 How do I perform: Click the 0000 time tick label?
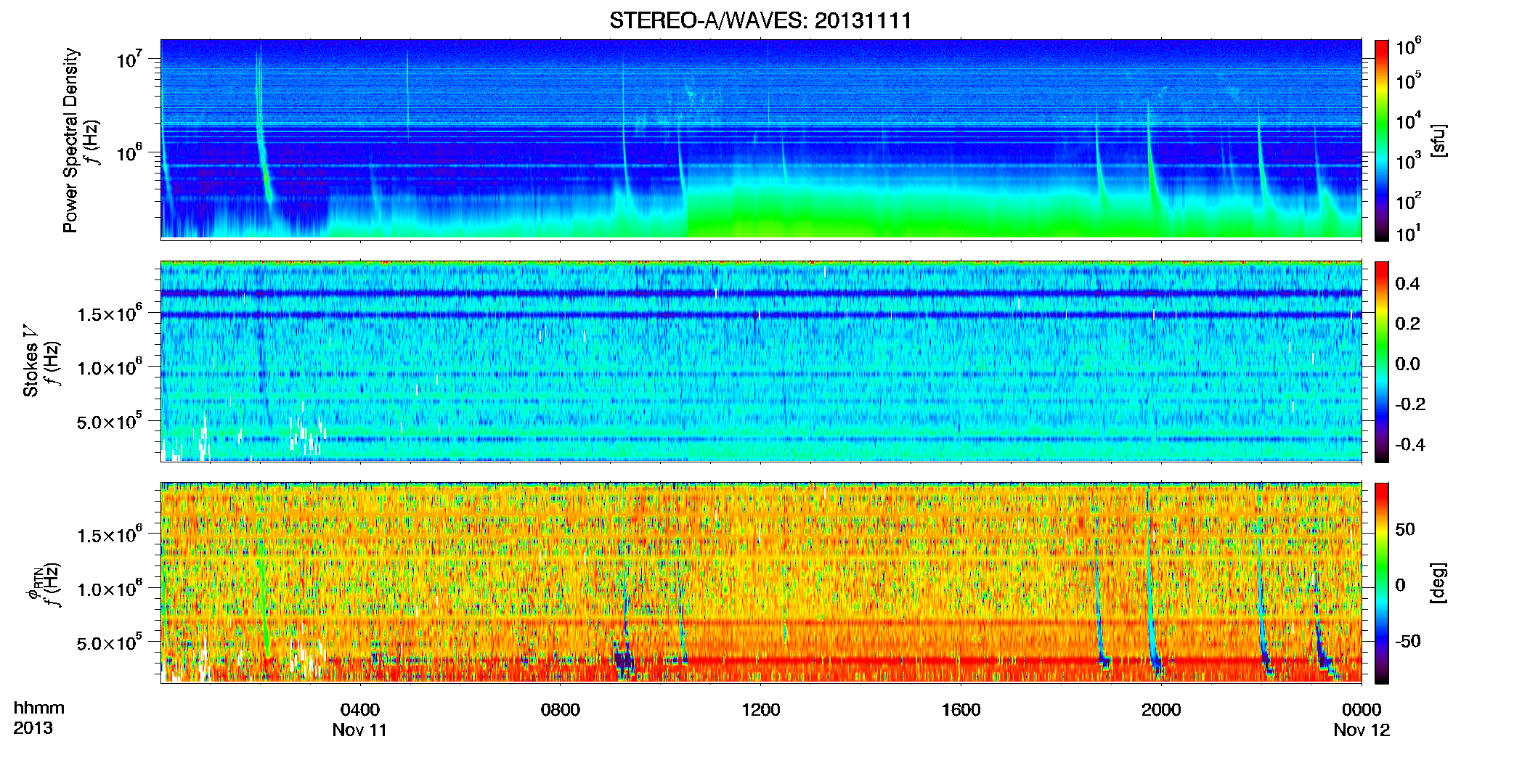[x=1362, y=710]
